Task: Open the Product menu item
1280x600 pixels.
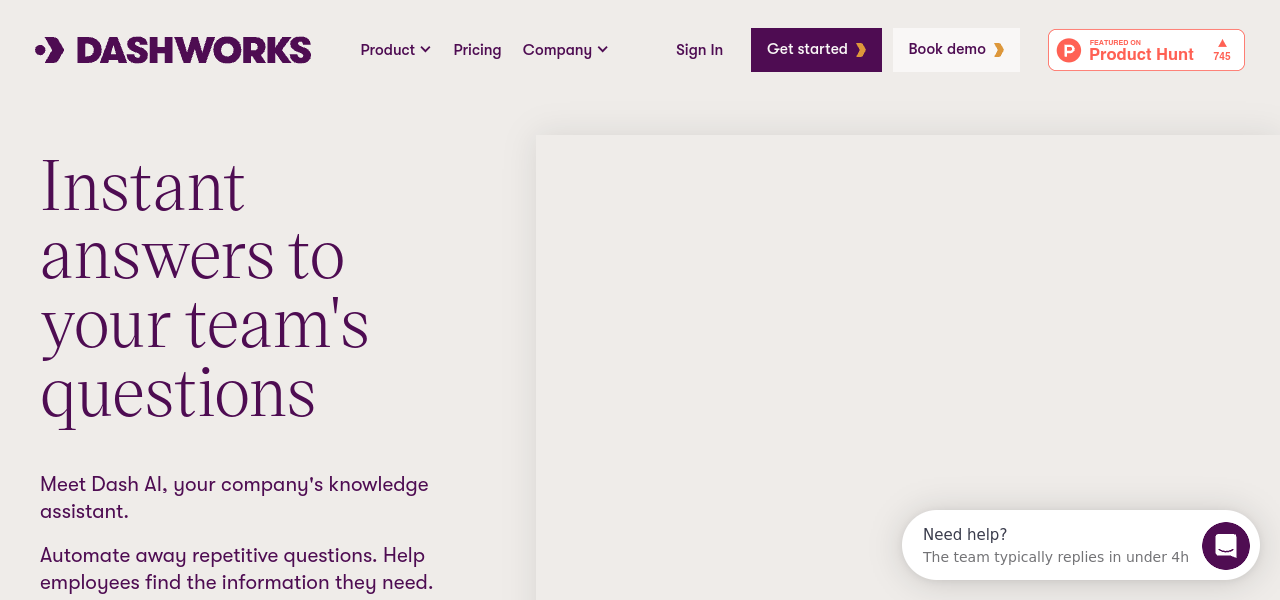Action: pos(387,50)
